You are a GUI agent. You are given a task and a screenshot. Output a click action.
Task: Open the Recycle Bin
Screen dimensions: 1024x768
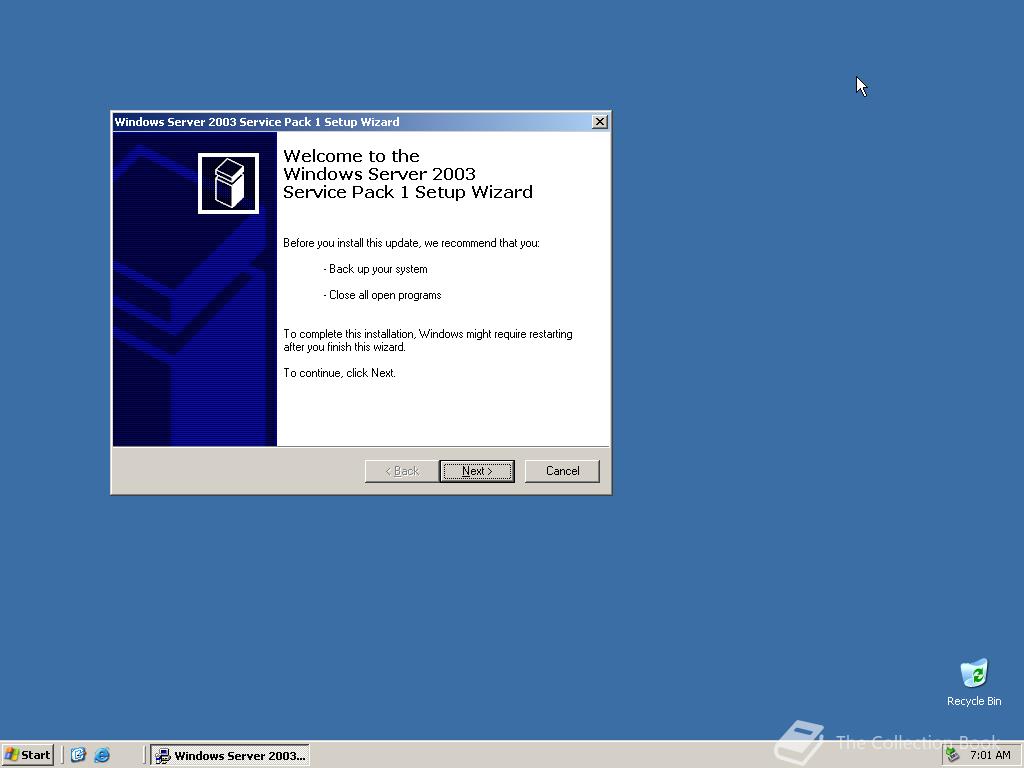tap(973, 673)
